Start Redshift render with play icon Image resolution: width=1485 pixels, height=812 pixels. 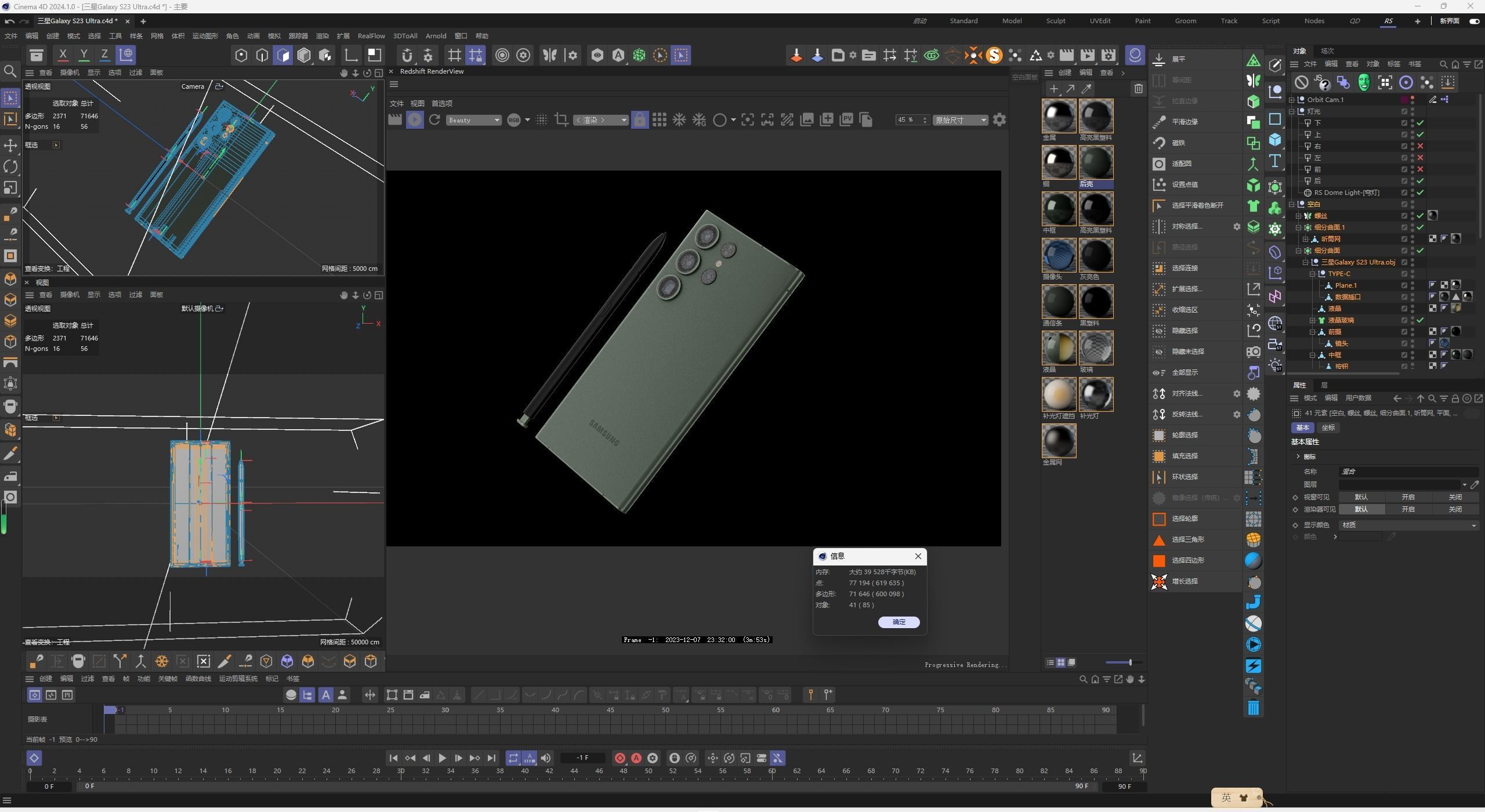pos(415,120)
